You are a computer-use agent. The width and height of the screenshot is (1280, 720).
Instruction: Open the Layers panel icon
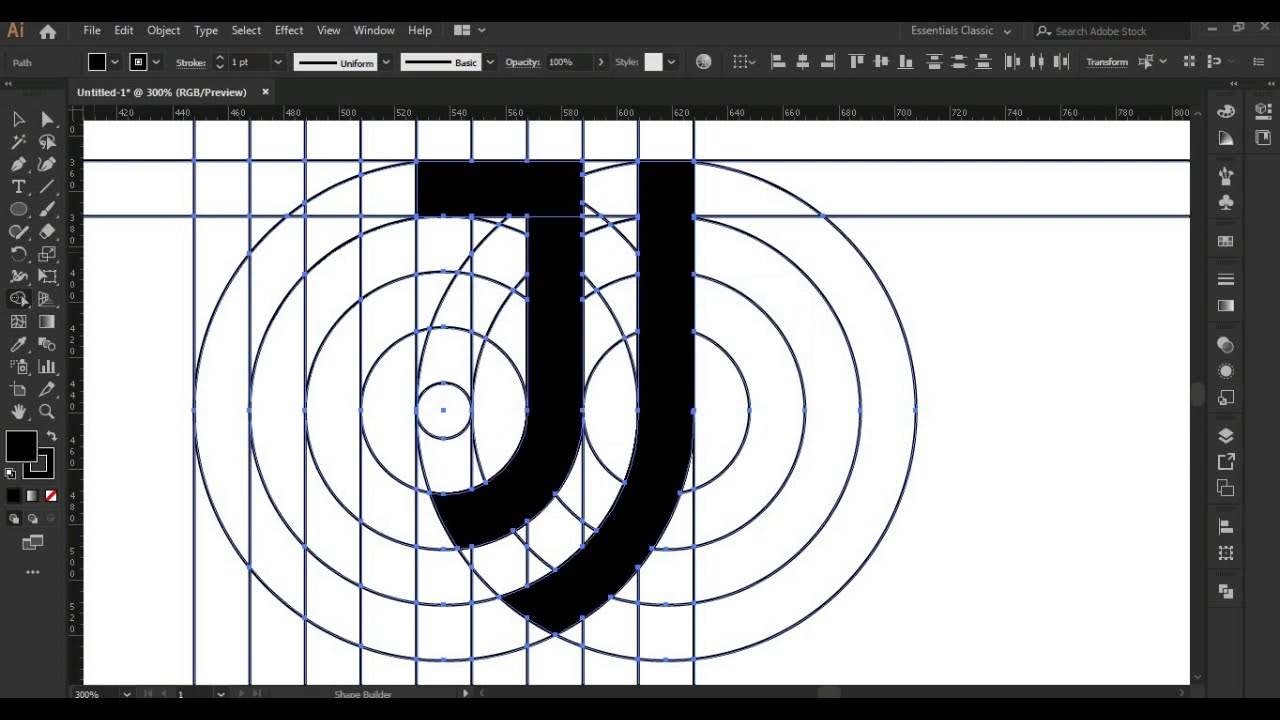[1226, 436]
